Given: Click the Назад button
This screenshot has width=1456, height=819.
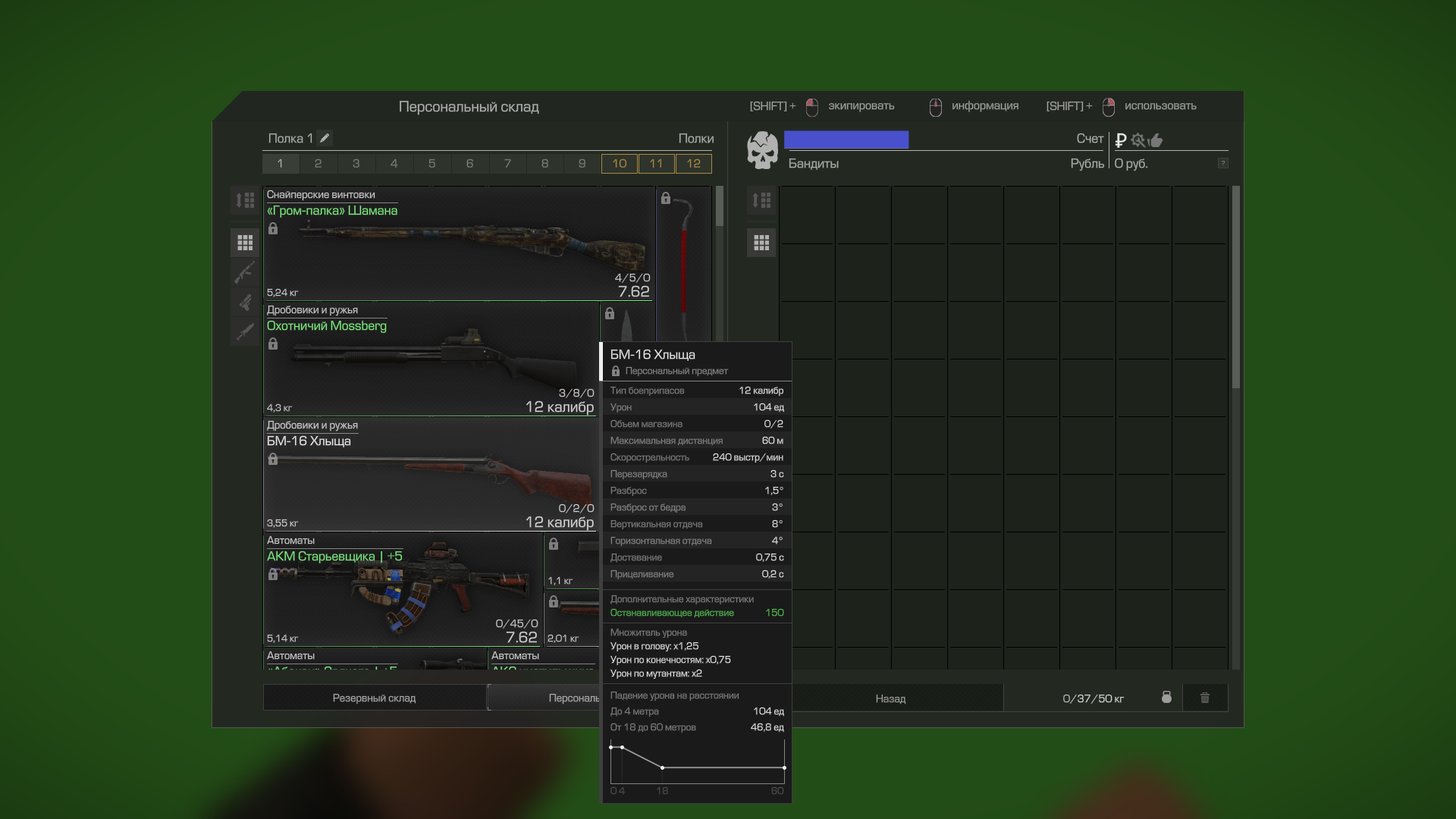Looking at the screenshot, I should 890,698.
